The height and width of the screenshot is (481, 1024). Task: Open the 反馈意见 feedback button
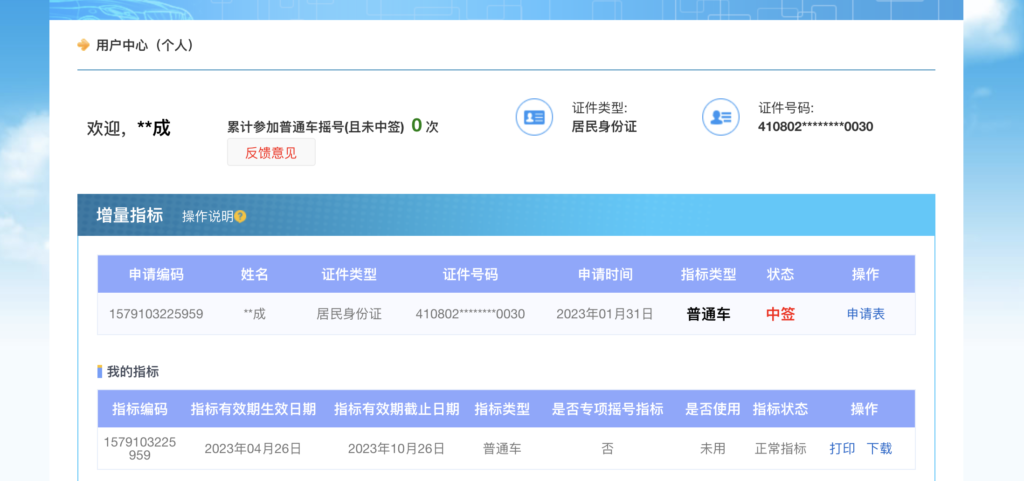click(x=271, y=153)
